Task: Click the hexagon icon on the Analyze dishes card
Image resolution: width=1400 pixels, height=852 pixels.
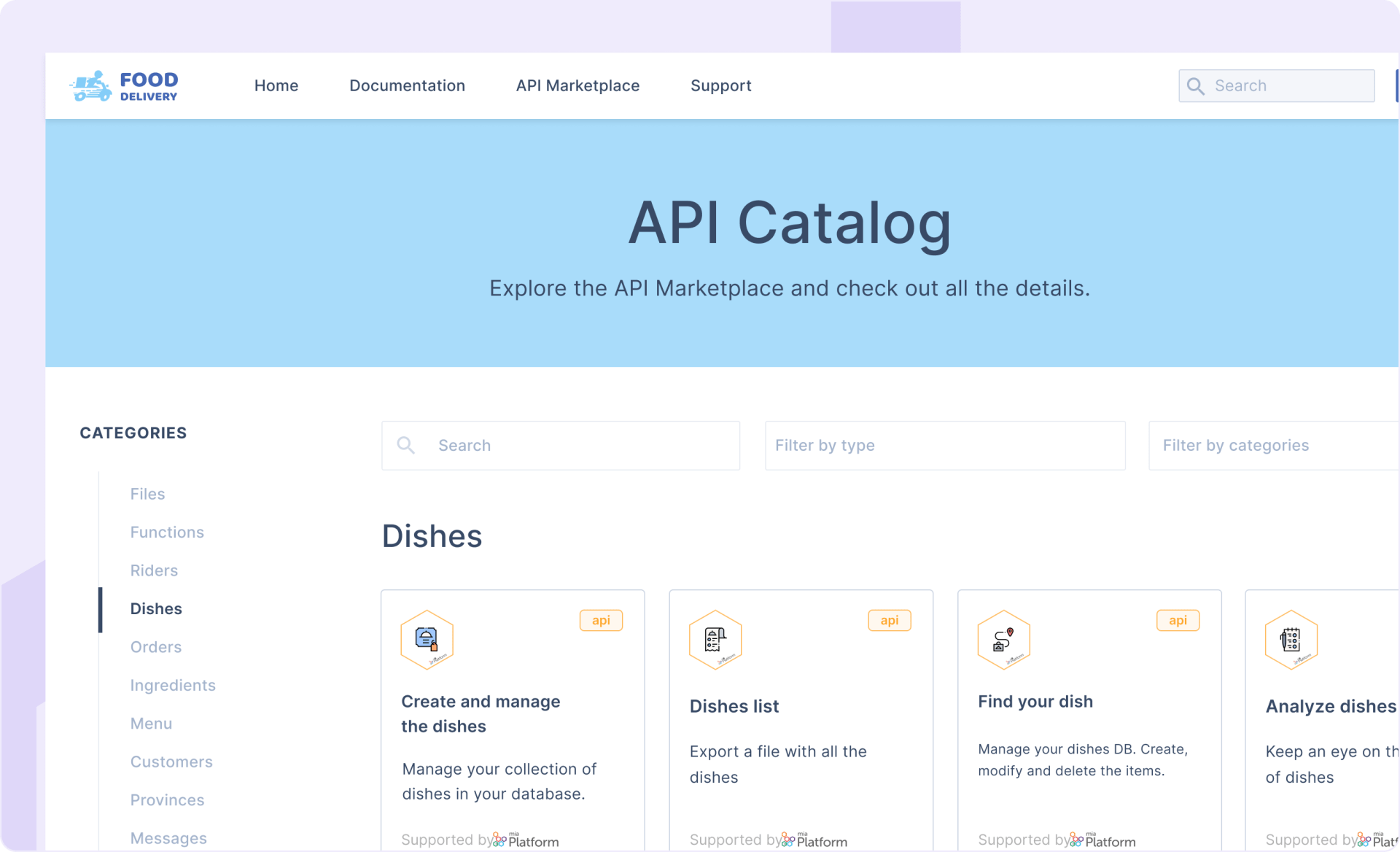Action: pyautogui.click(x=1292, y=640)
